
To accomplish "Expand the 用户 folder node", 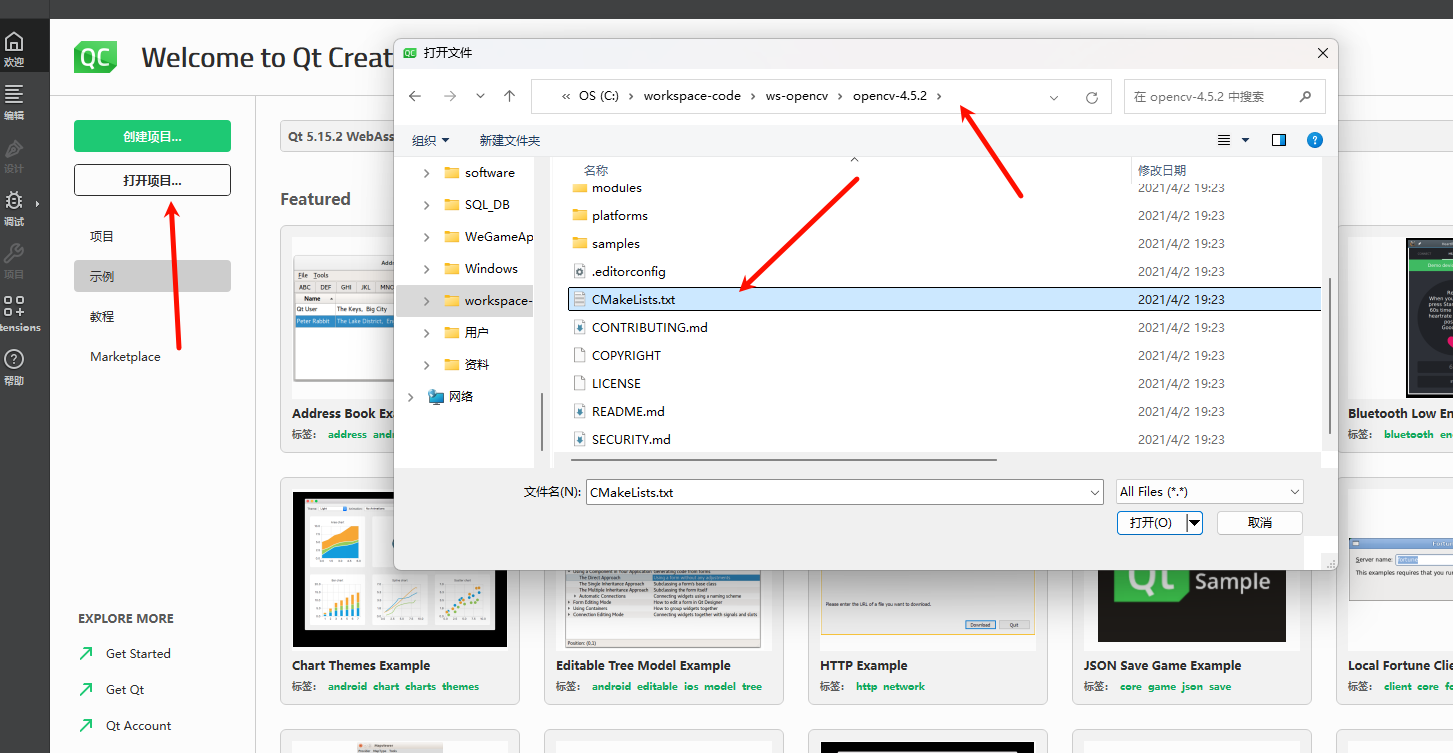I will point(426,333).
